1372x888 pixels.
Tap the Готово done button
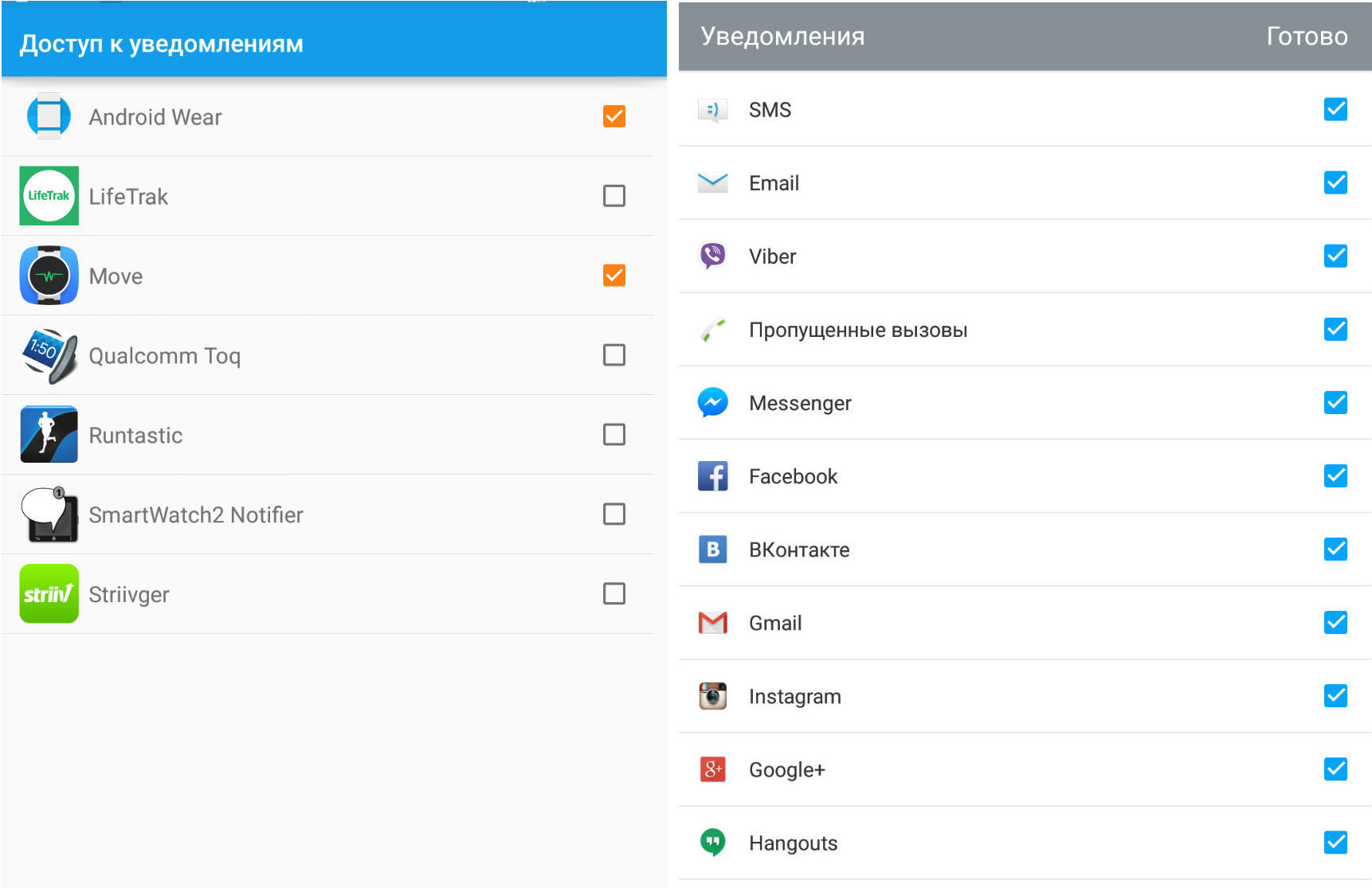pyautogui.click(x=1307, y=36)
